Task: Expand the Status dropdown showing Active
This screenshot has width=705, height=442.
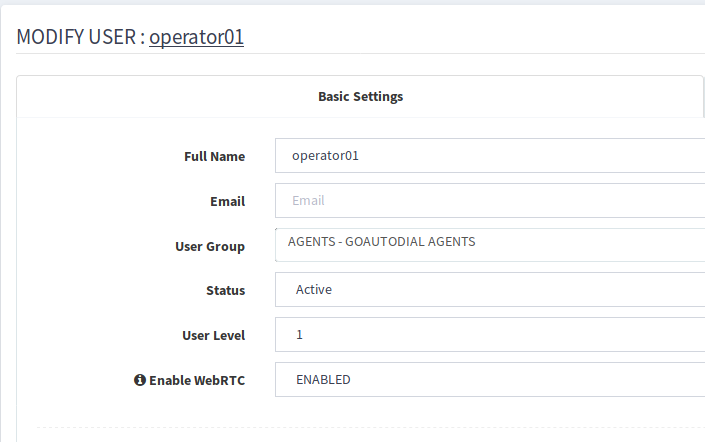Action: point(490,290)
